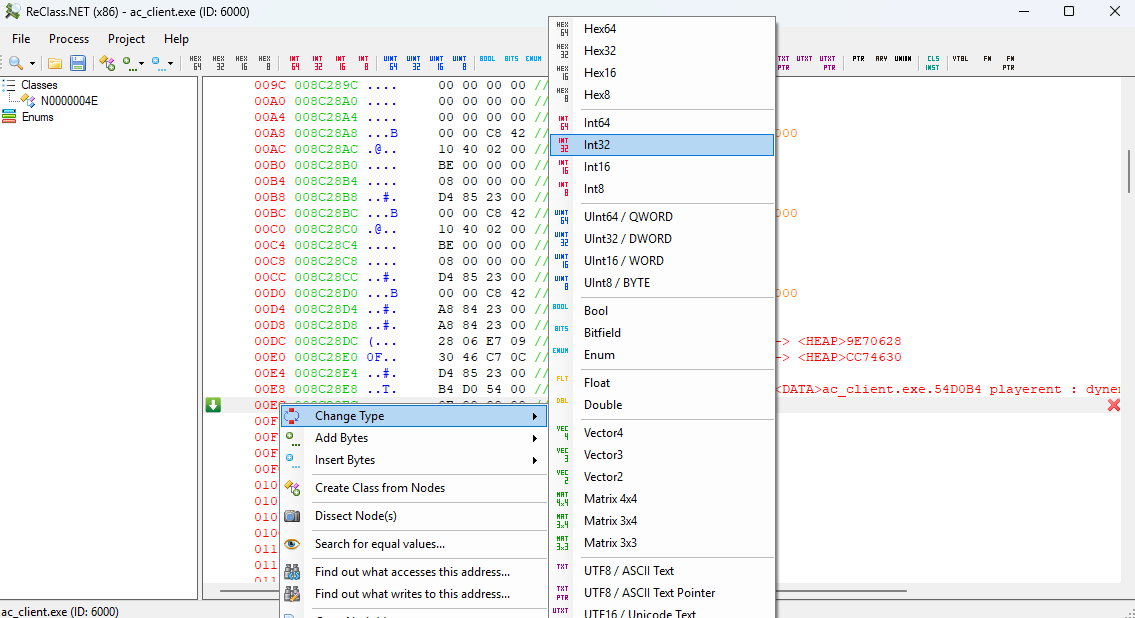Image resolution: width=1135 pixels, height=618 pixels.
Task: Click the red X delete node icon
Action: pyautogui.click(x=1113, y=405)
